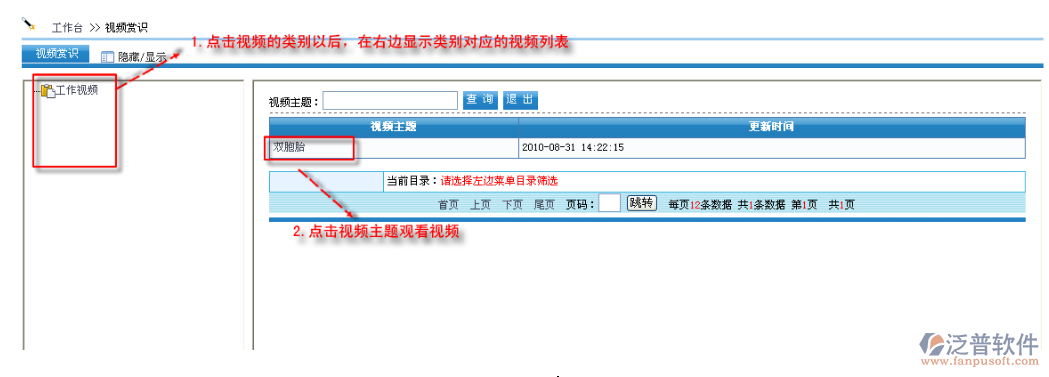
Task: Go to 工作台 in the breadcrumb
Action: (x=68, y=28)
